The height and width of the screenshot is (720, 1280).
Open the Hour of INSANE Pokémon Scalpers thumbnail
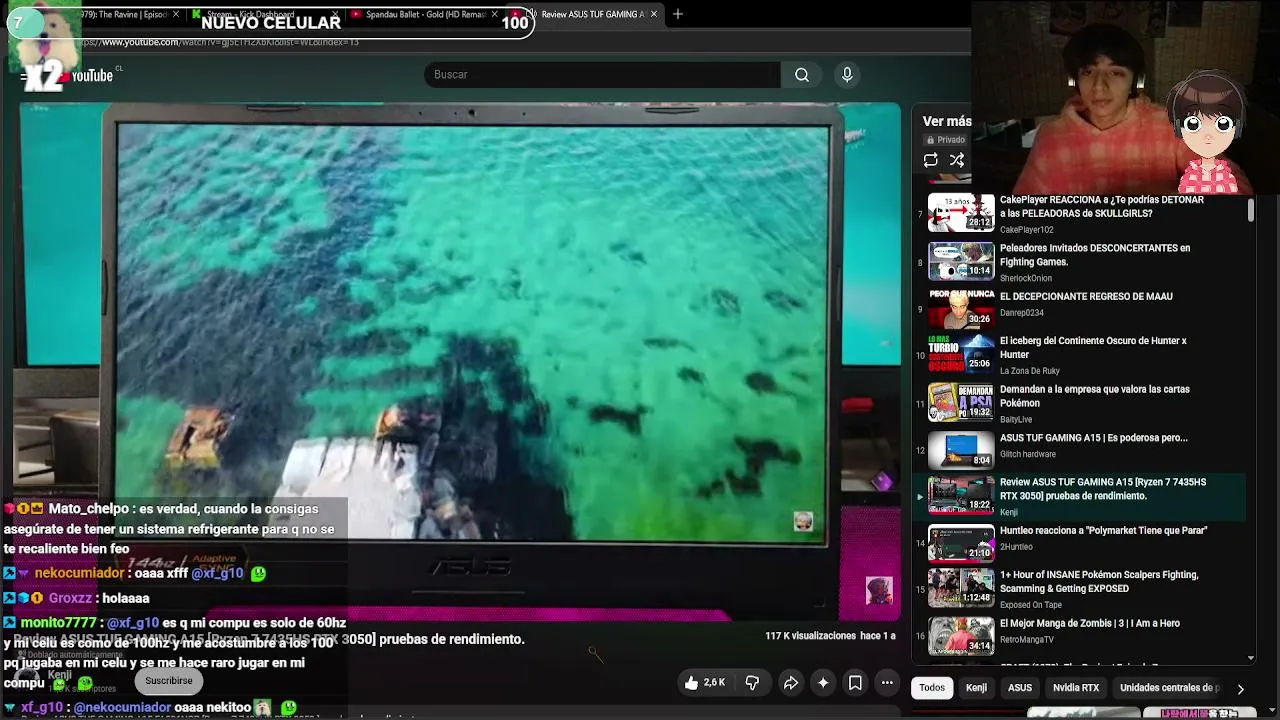(x=961, y=588)
